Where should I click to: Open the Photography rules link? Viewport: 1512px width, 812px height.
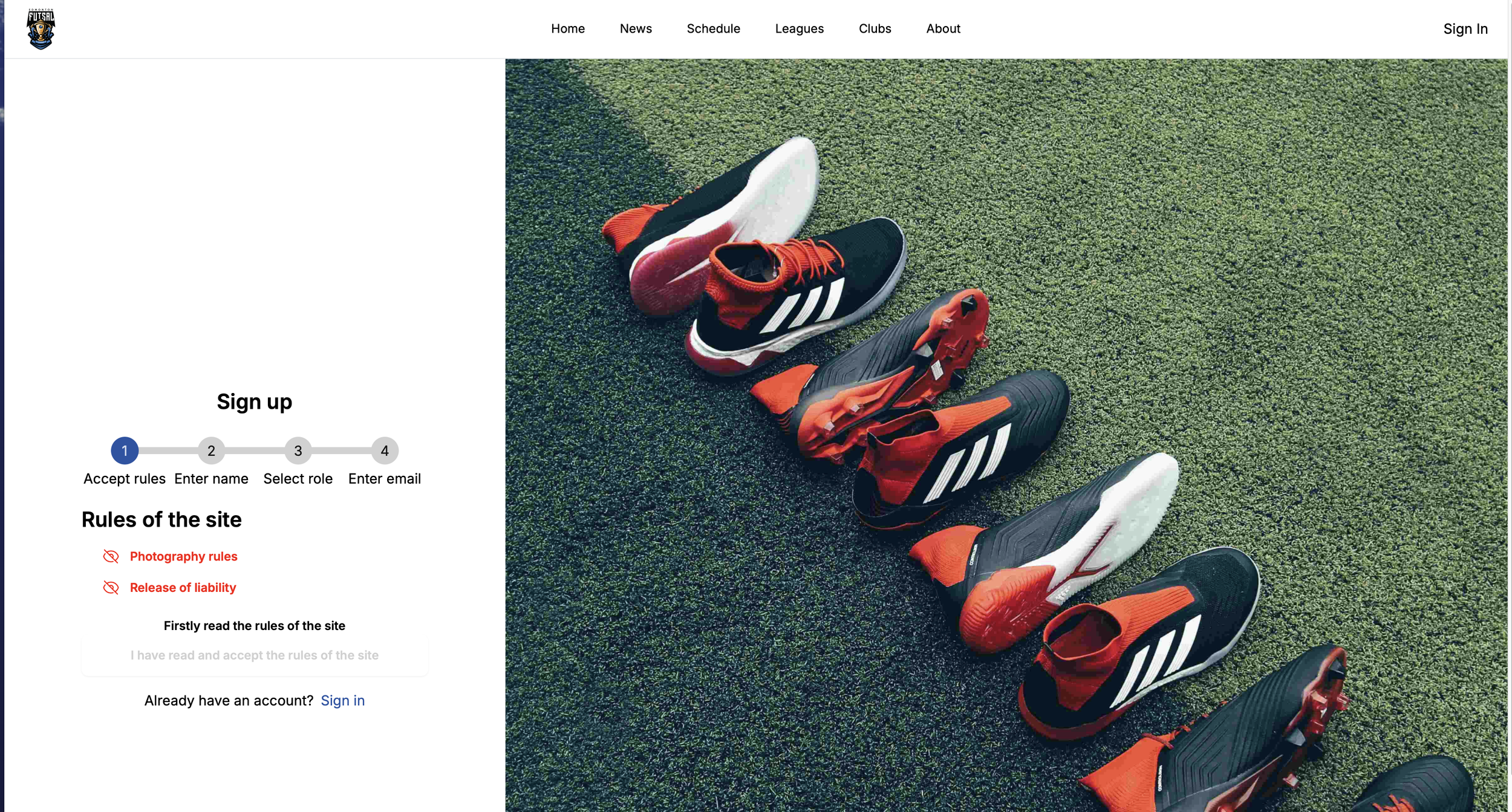[183, 556]
